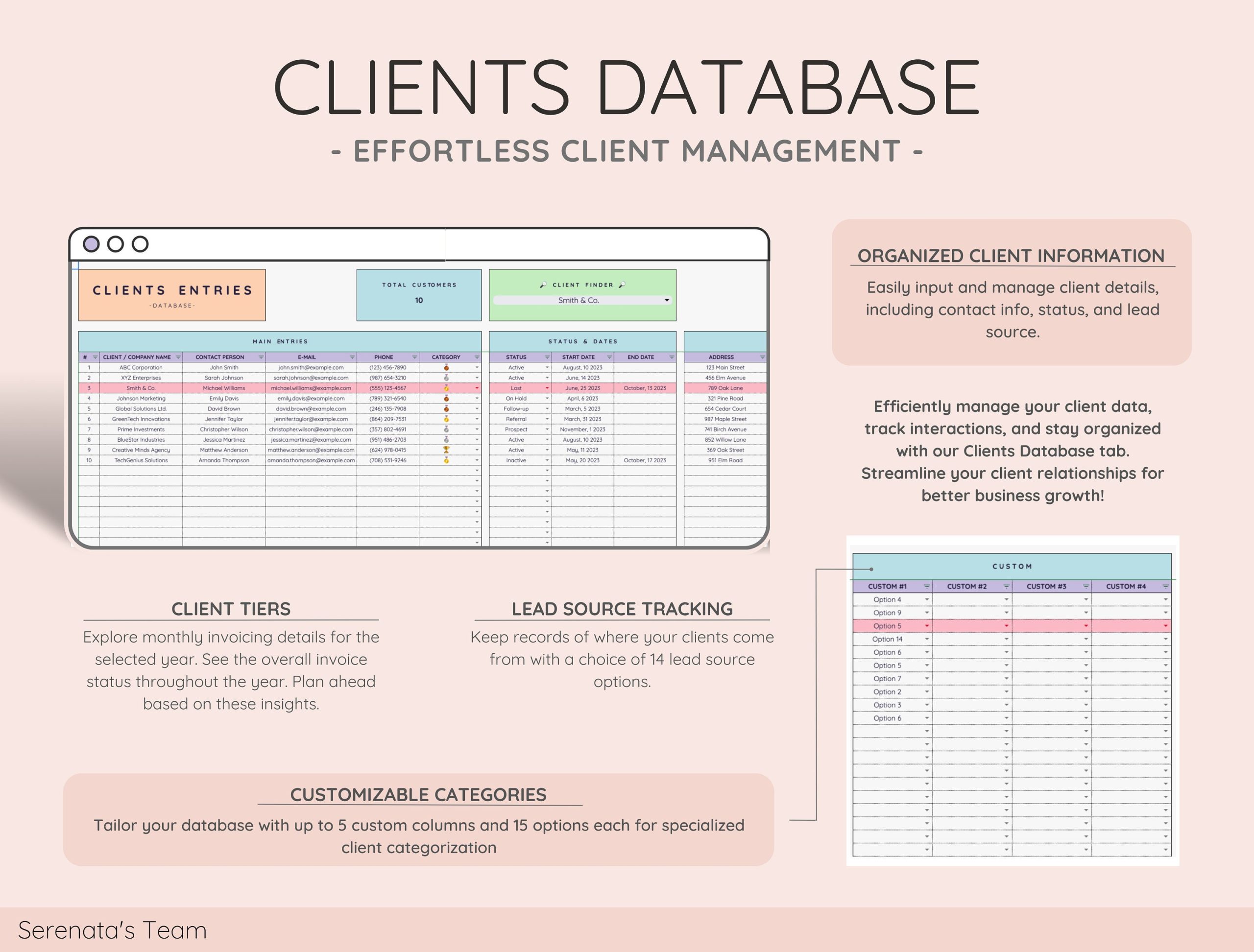This screenshot has height=952, width=1254.
Task: Click the address '654 Cedar Court'
Action: tap(725, 408)
